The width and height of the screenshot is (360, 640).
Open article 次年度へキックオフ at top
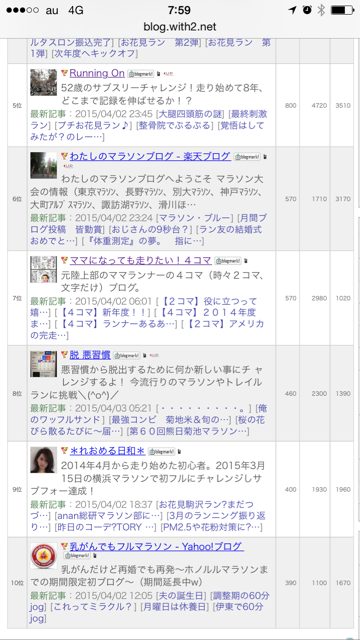click(x=95, y=53)
